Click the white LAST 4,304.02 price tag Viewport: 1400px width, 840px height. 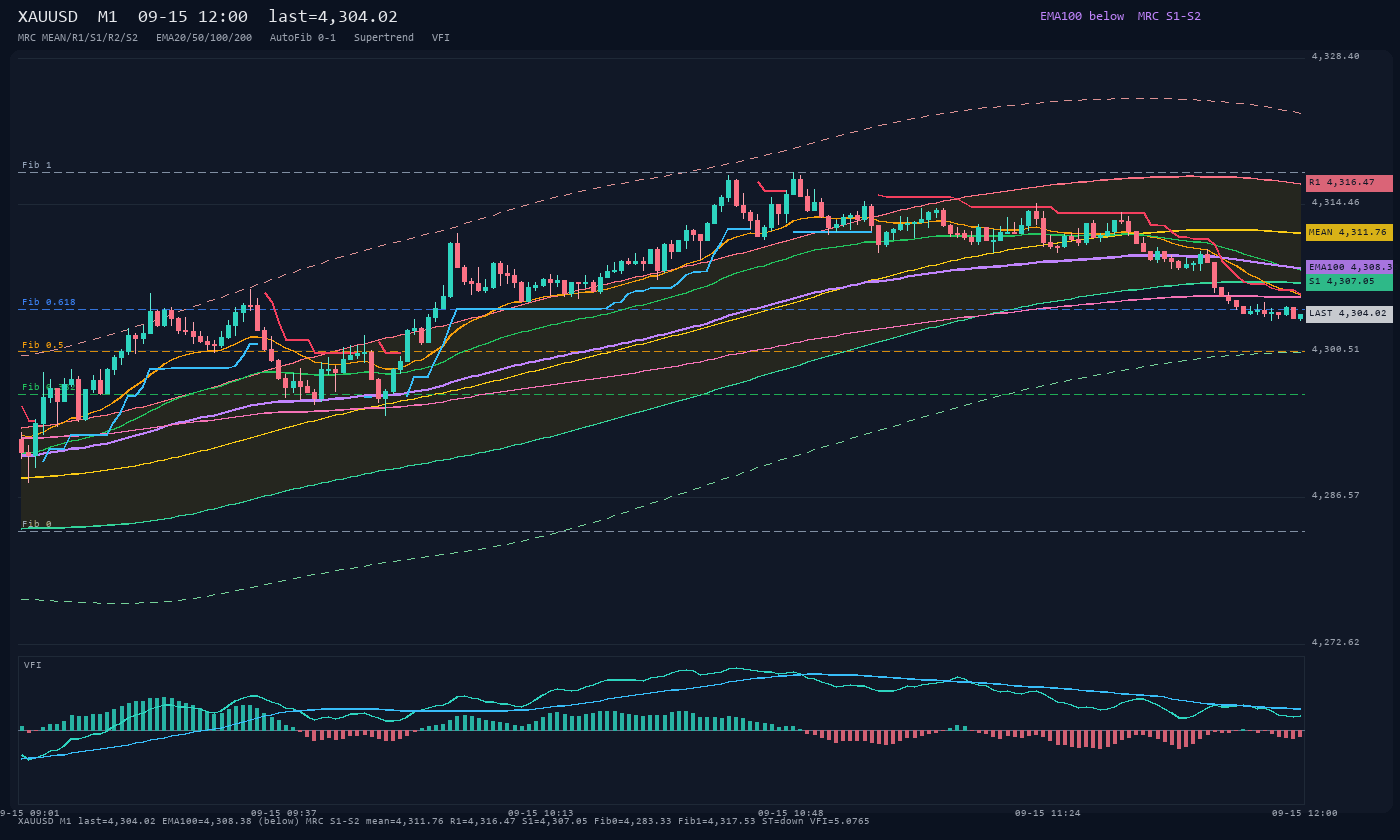coord(1349,313)
